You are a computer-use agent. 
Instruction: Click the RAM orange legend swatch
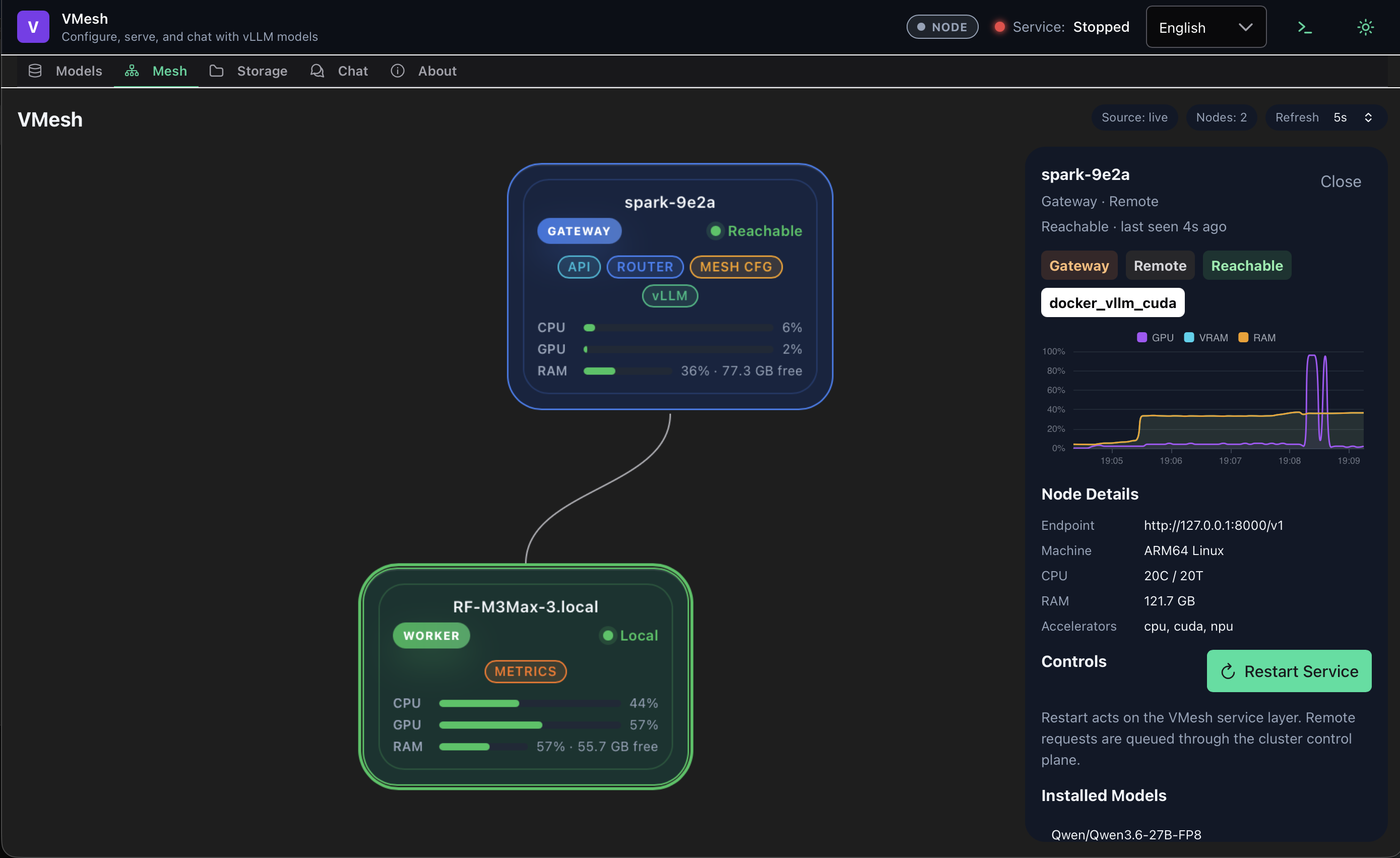tap(1243, 338)
